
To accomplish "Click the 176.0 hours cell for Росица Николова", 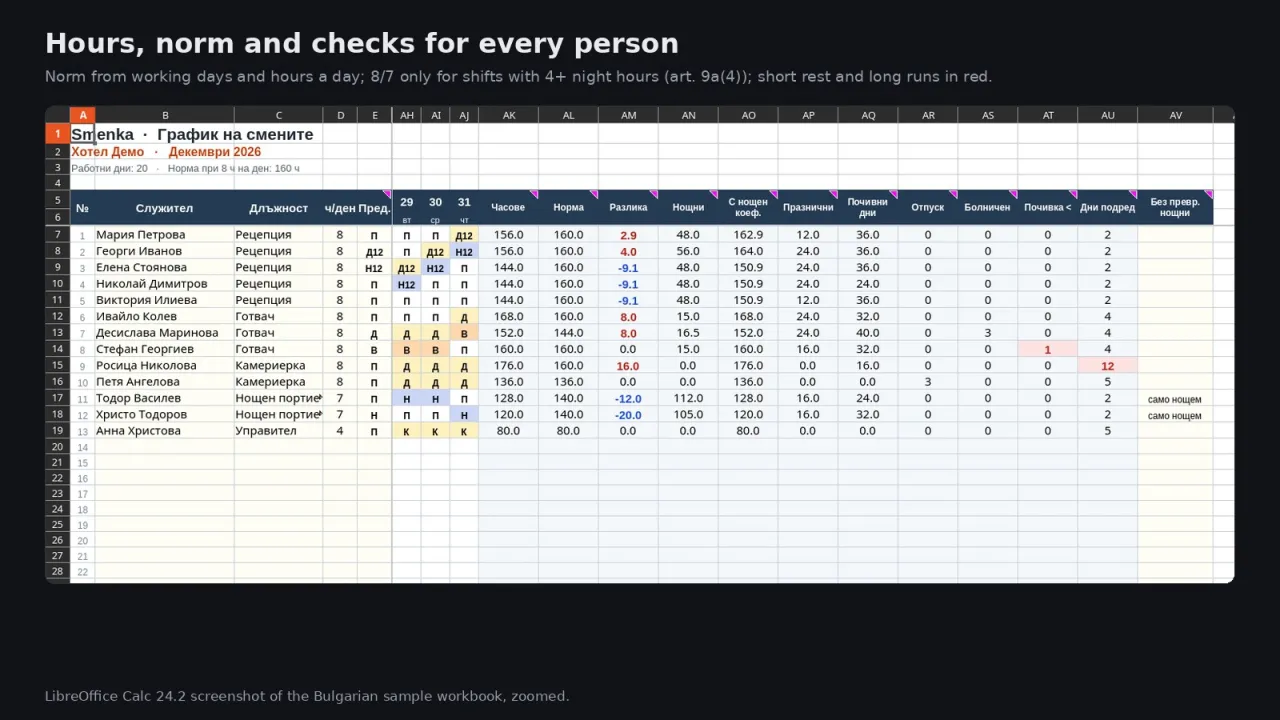I will tap(508, 366).
